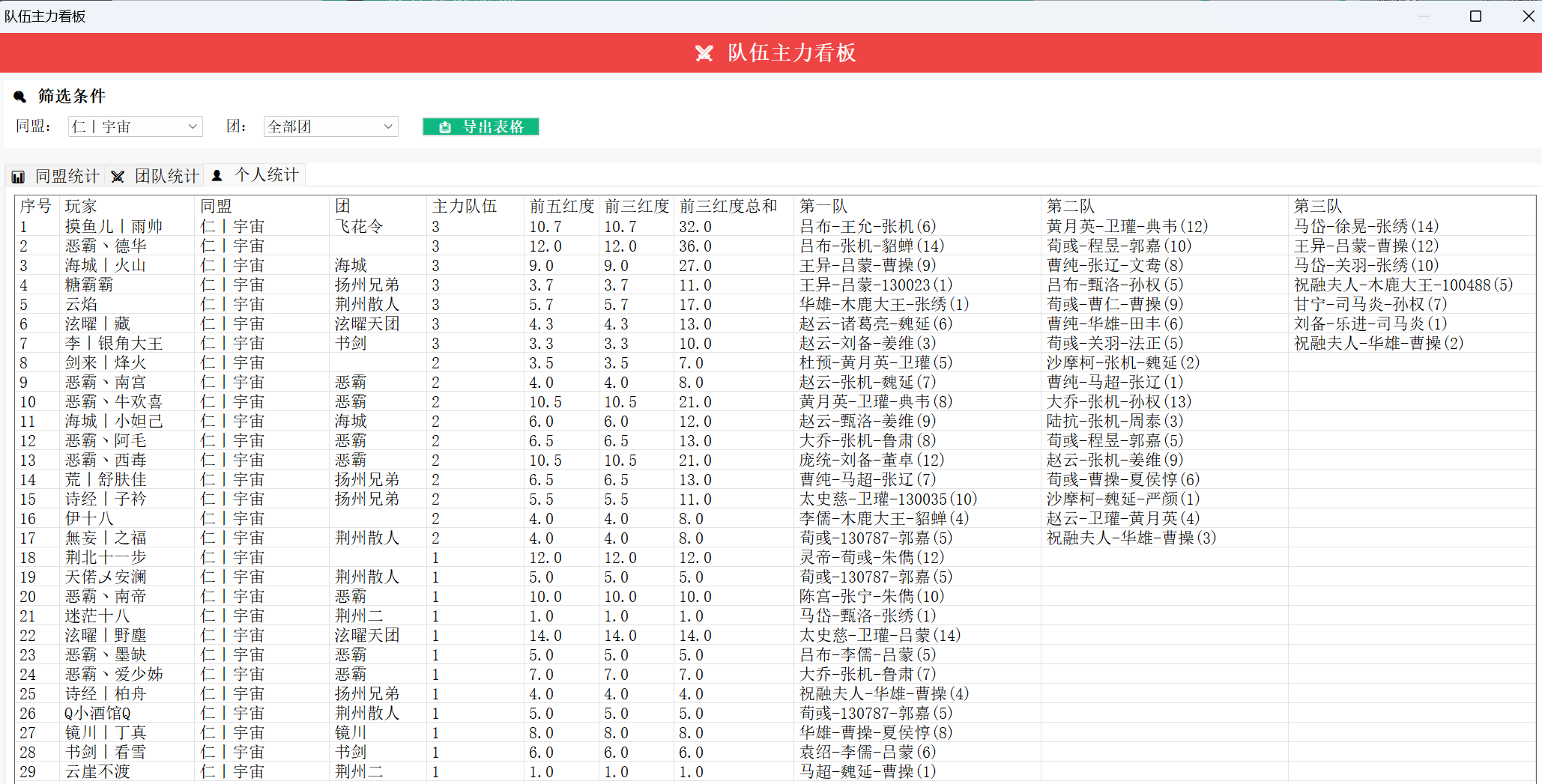Image resolution: width=1542 pixels, height=784 pixels.
Task: Click first-team cell 太史慈-卫瓘-吕蒙(14)
Action: coord(880,635)
